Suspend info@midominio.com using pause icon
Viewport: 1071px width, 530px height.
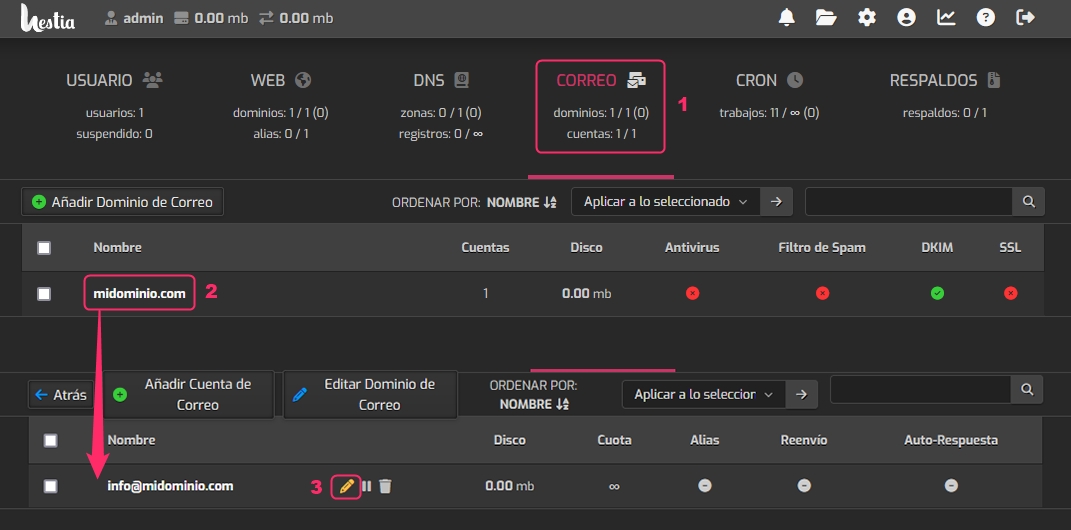pyautogui.click(x=367, y=486)
